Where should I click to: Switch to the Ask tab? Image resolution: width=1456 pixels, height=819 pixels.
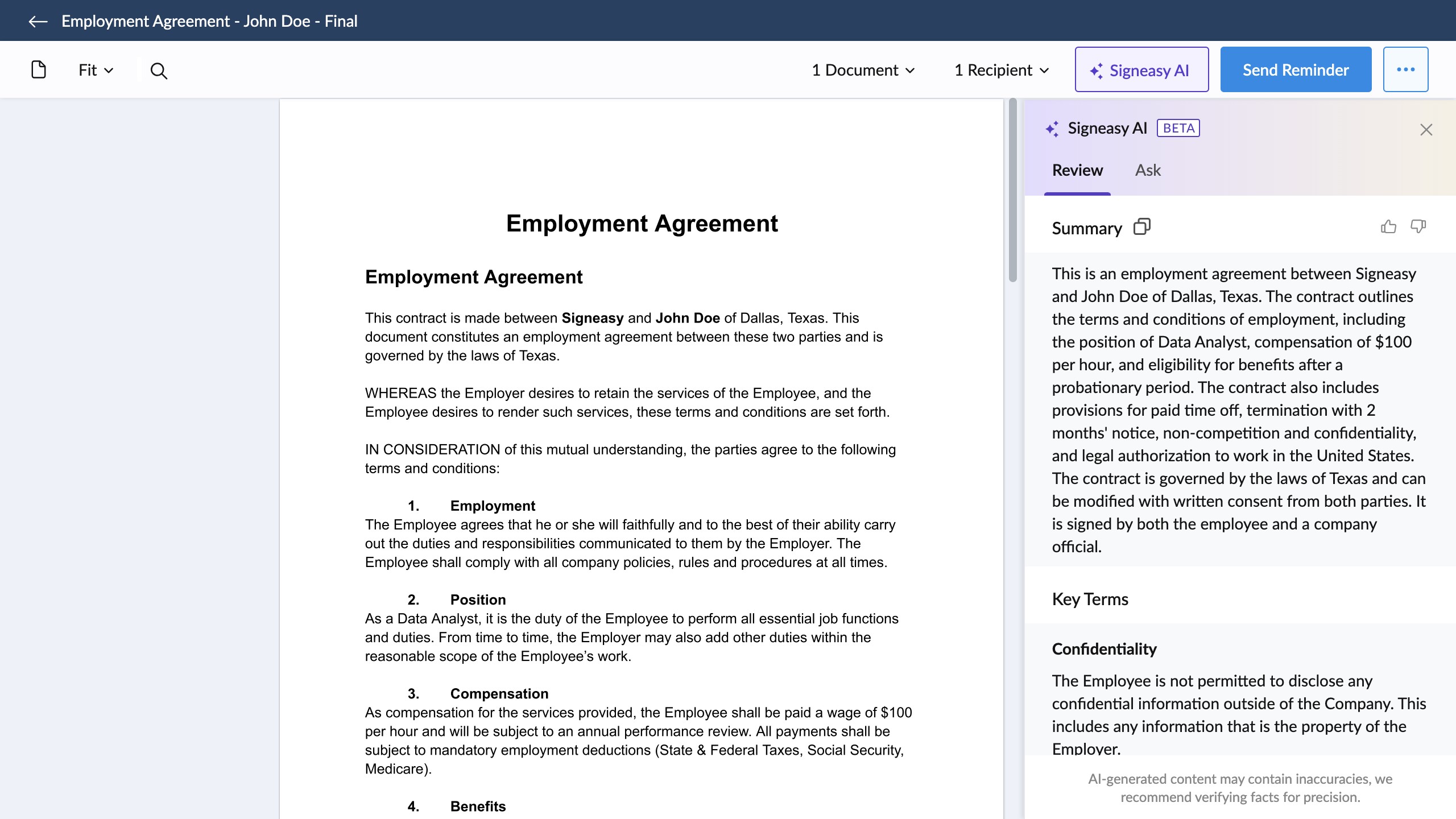1147,170
